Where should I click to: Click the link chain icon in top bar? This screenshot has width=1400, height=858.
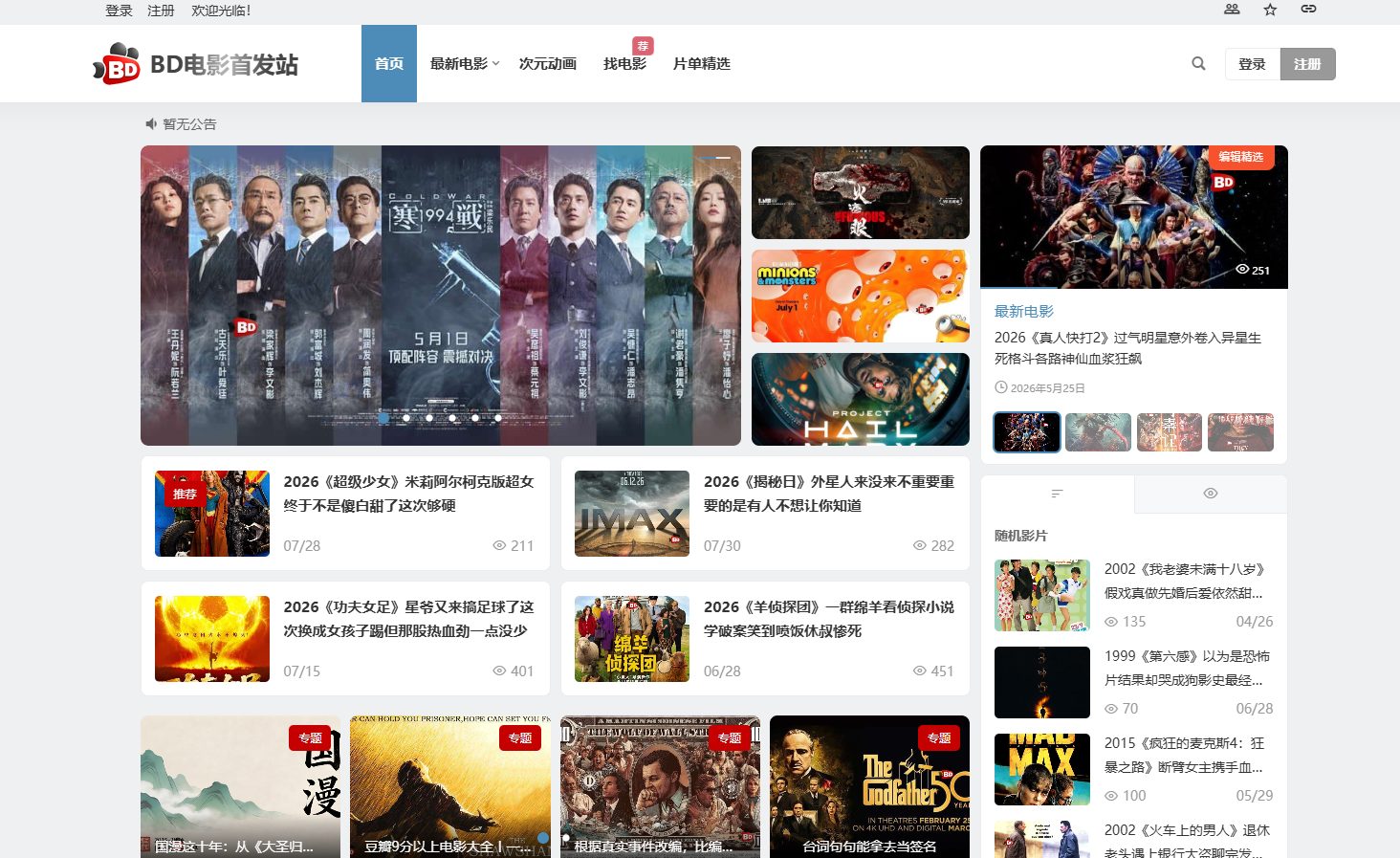tap(1308, 10)
